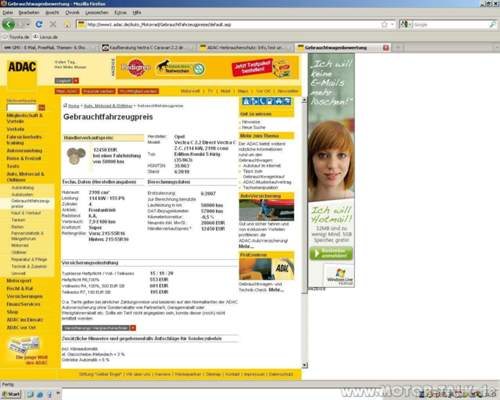The image size is (500, 400).
Task: Click the ADAC favicon in the address bar
Action: click(x=81, y=24)
